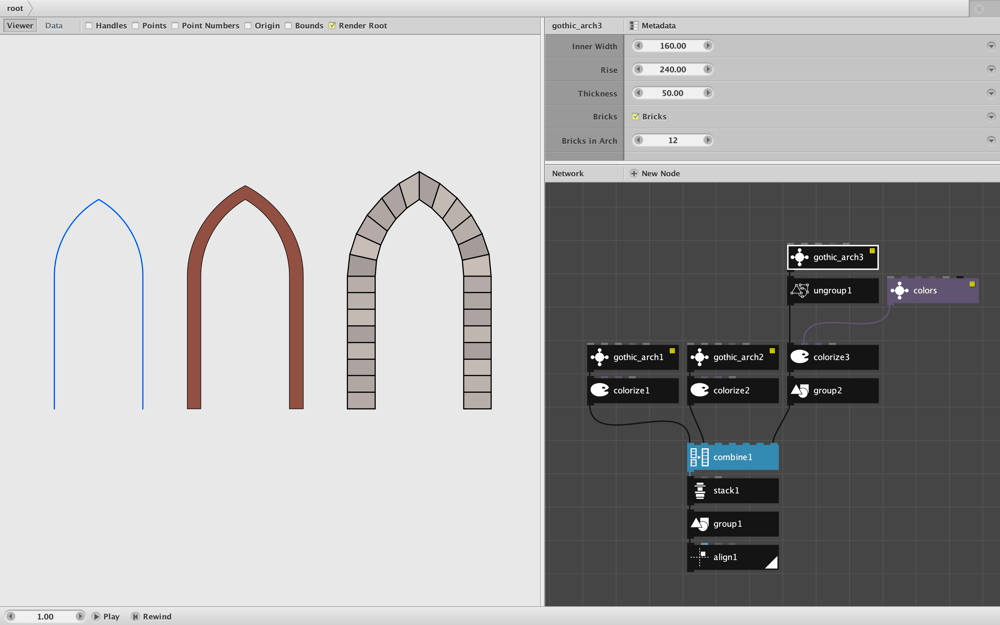Step the frame number forward
Viewport: 1000px width, 625px height.
(80, 617)
